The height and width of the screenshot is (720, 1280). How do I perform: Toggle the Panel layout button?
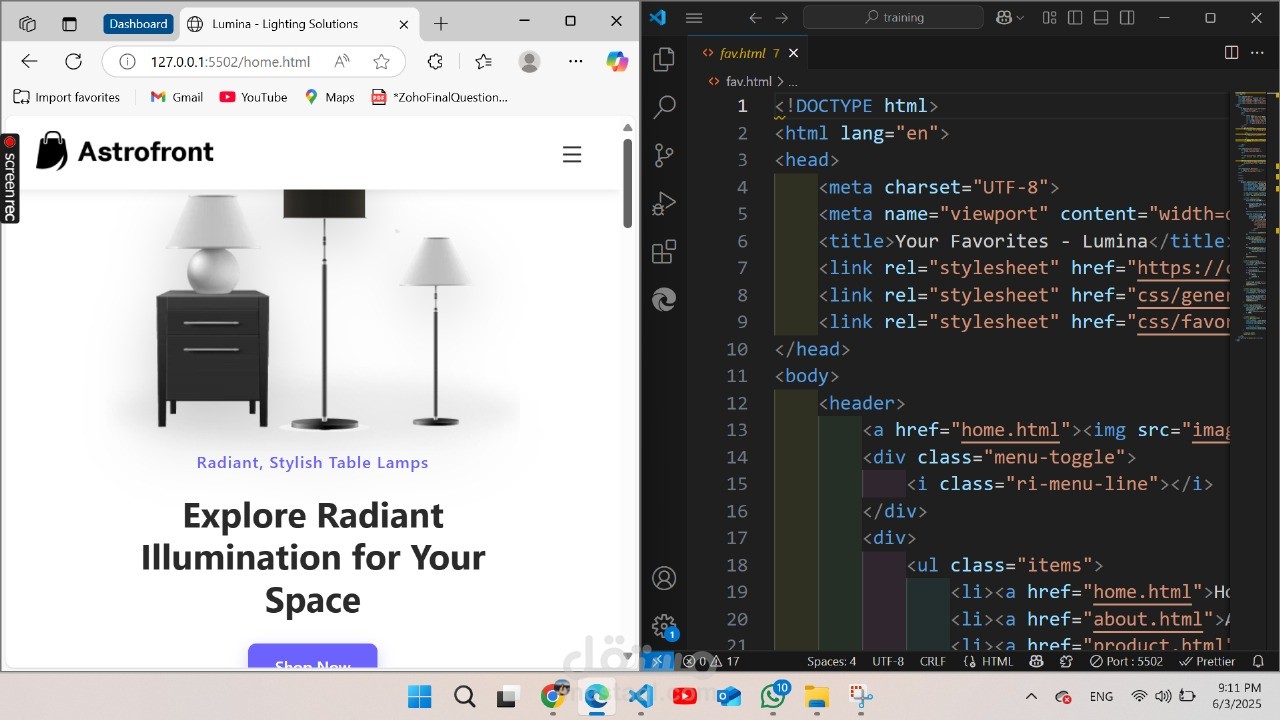coord(1101,17)
